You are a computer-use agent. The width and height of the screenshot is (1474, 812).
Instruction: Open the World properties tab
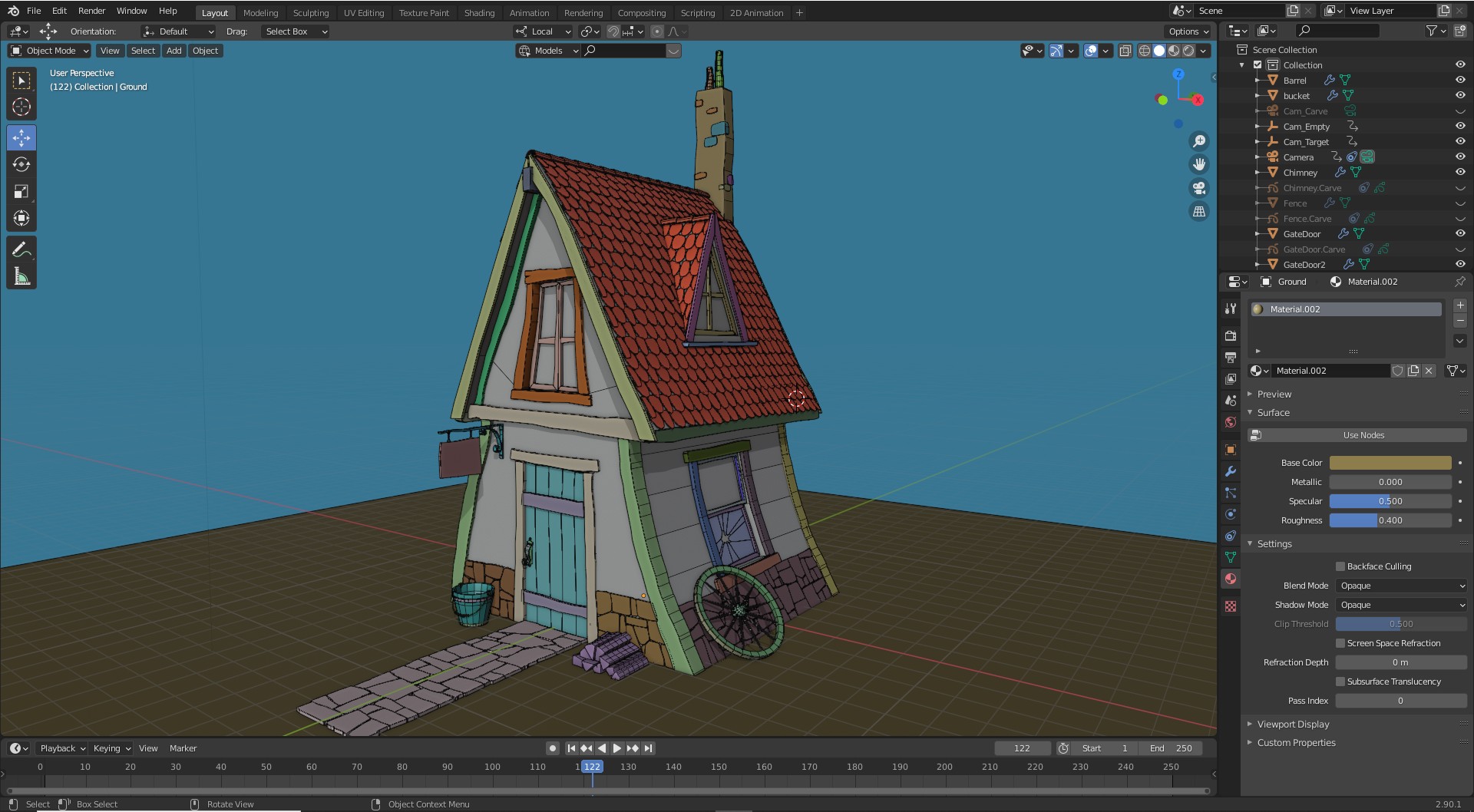point(1231,422)
